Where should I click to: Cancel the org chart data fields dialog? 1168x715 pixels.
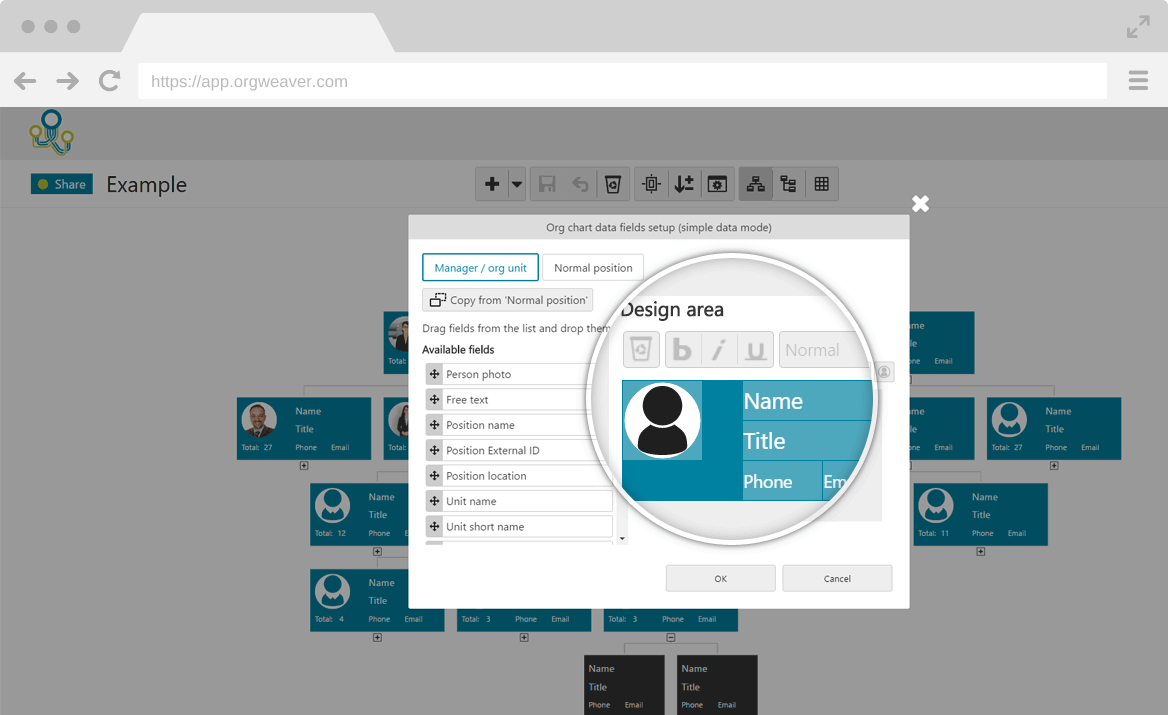[x=837, y=578]
